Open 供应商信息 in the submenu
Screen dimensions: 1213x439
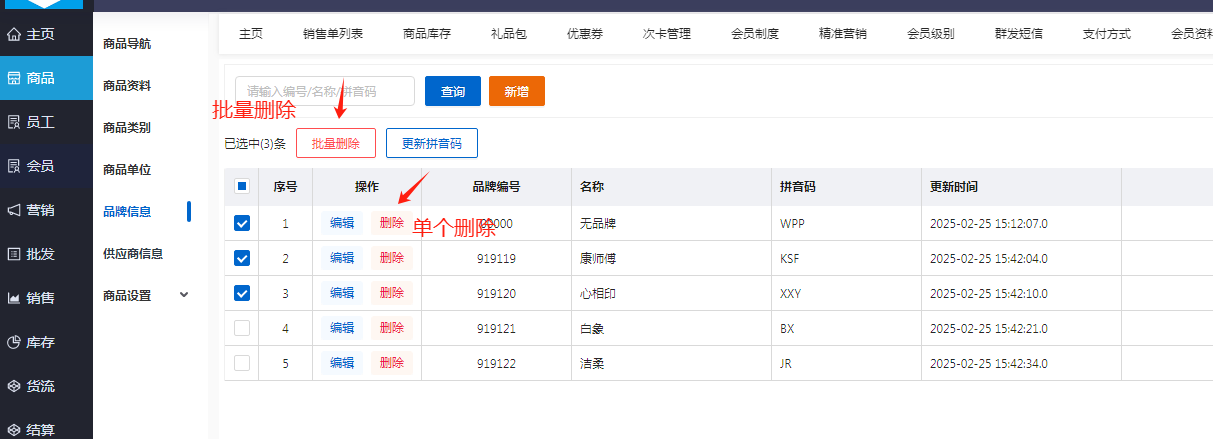click(133, 254)
